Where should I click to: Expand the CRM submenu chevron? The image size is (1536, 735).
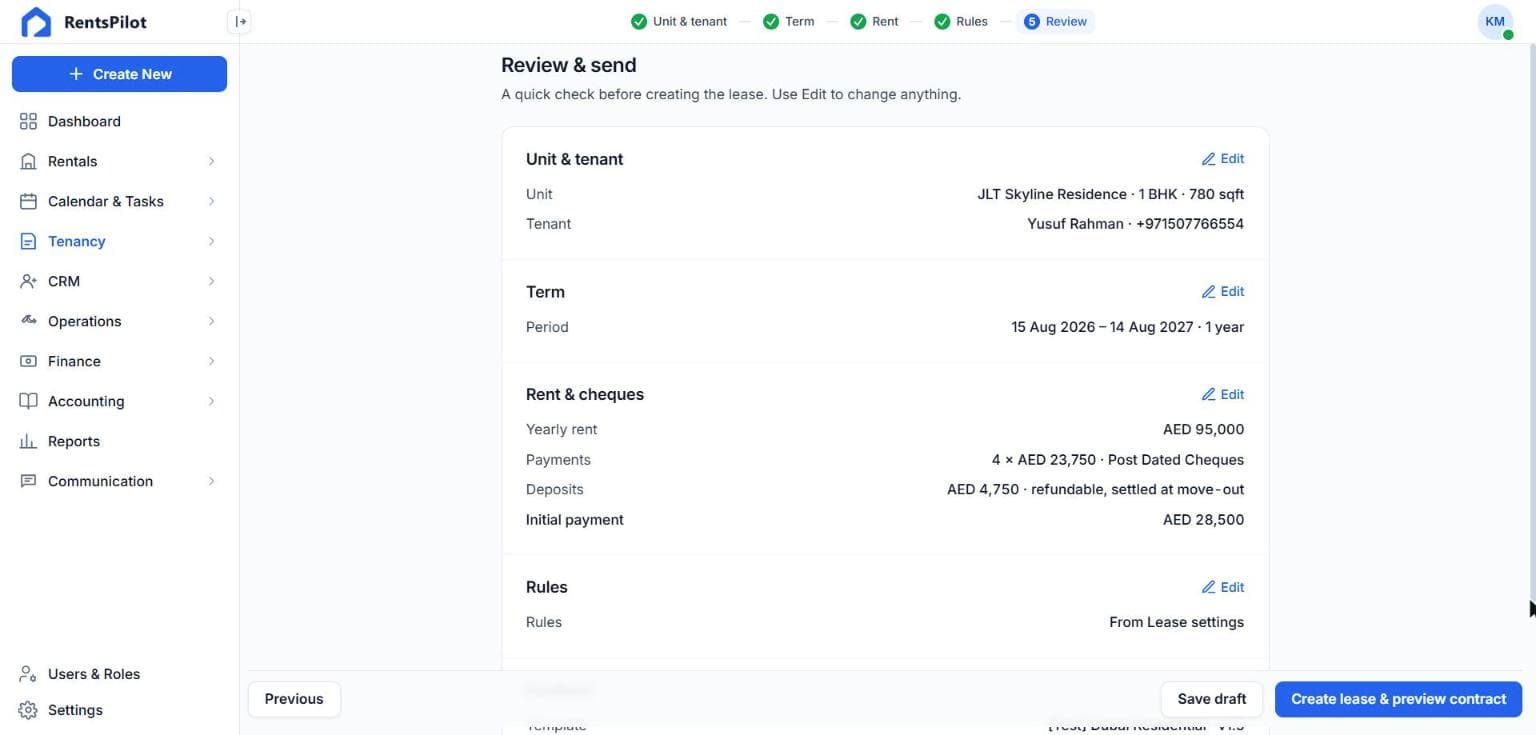click(x=211, y=281)
